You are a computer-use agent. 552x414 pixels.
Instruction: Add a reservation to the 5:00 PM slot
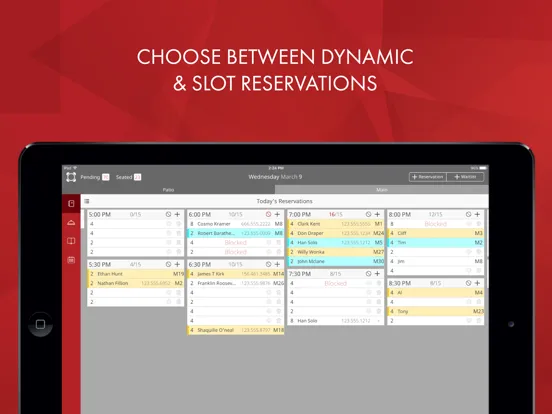pyautogui.click(x=177, y=214)
